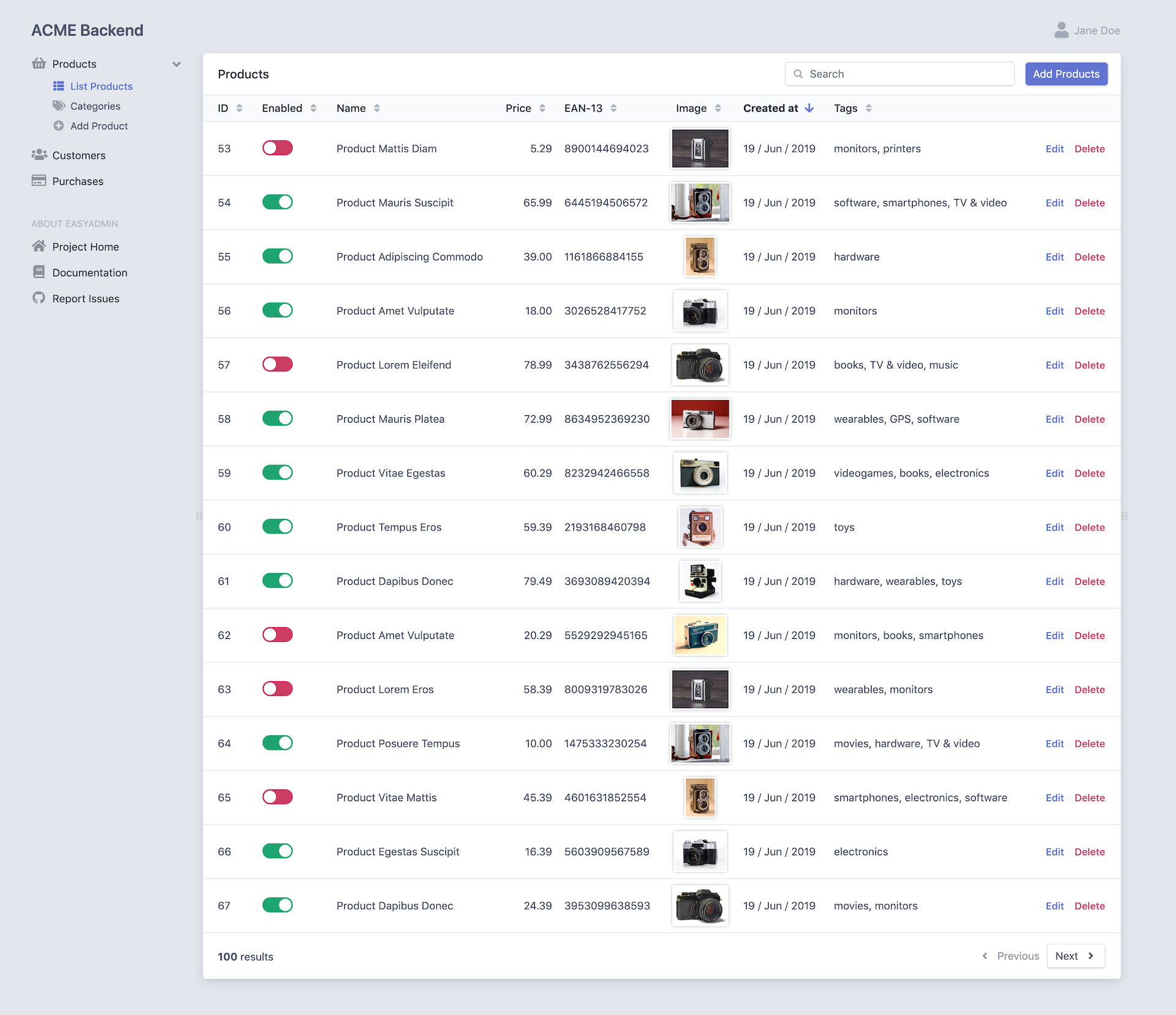Click Next page button

[x=1074, y=957]
